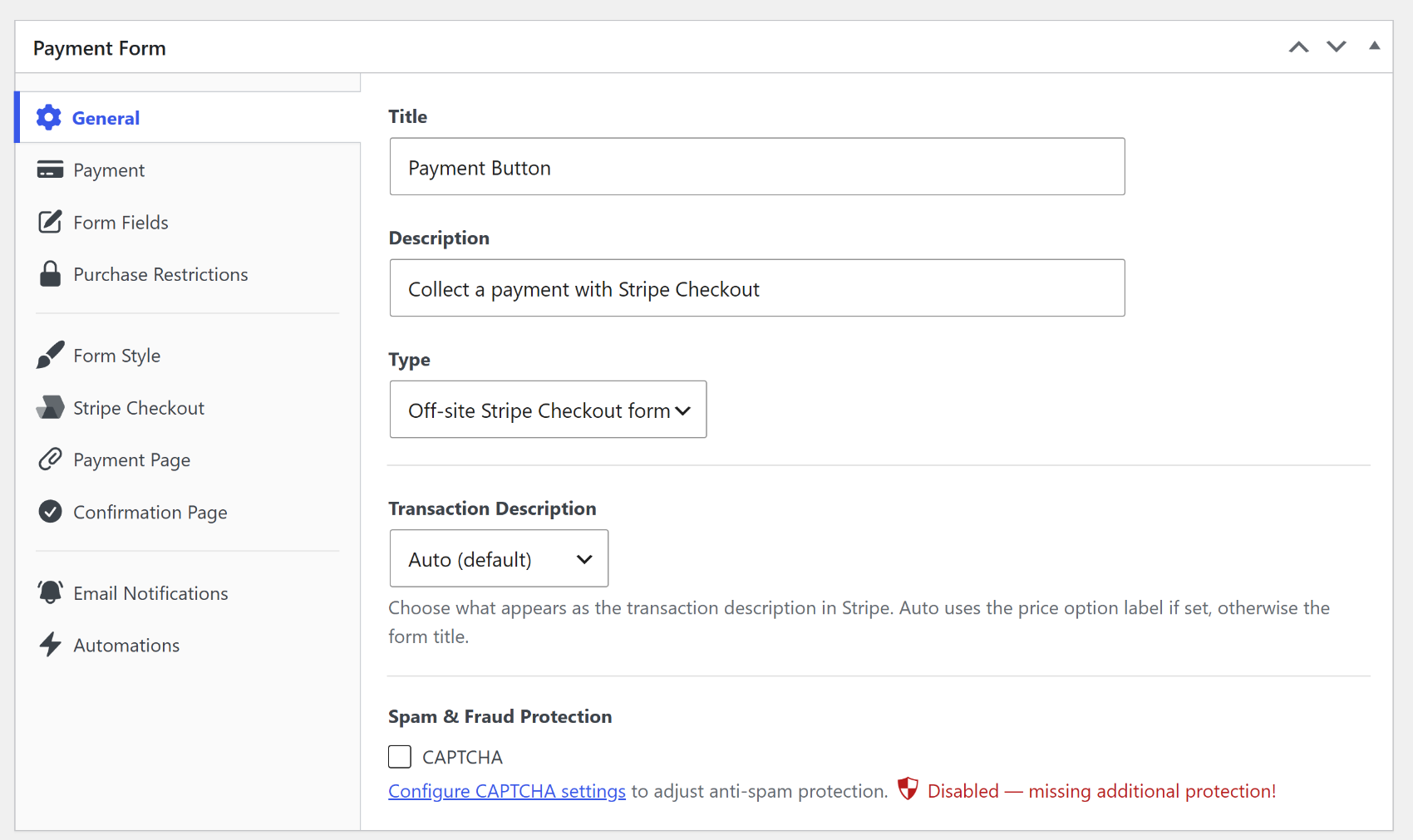Image resolution: width=1413 pixels, height=840 pixels.
Task: Click into the Title input field
Action: (x=757, y=167)
